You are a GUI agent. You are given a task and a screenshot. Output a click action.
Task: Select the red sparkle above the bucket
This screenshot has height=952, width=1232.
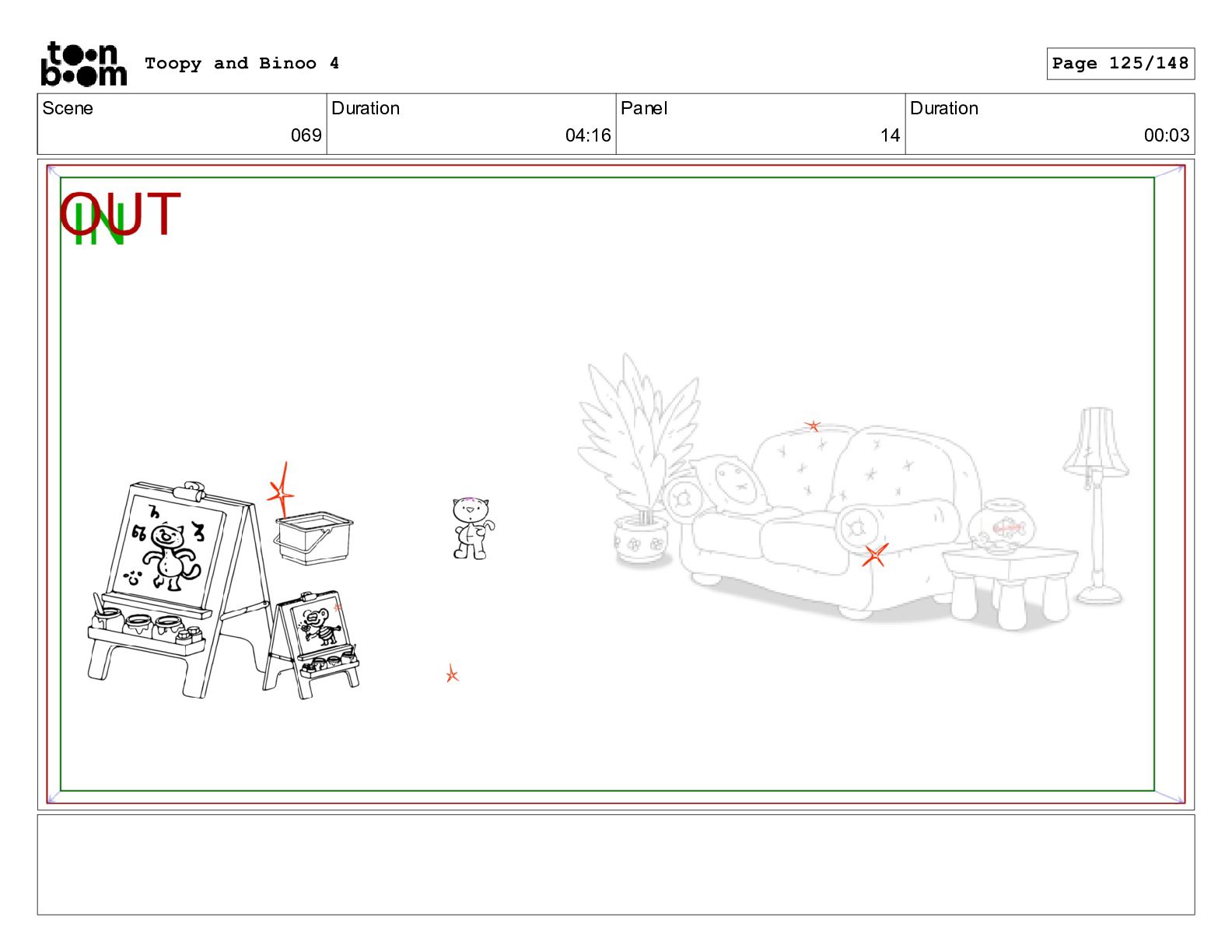[282, 490]
